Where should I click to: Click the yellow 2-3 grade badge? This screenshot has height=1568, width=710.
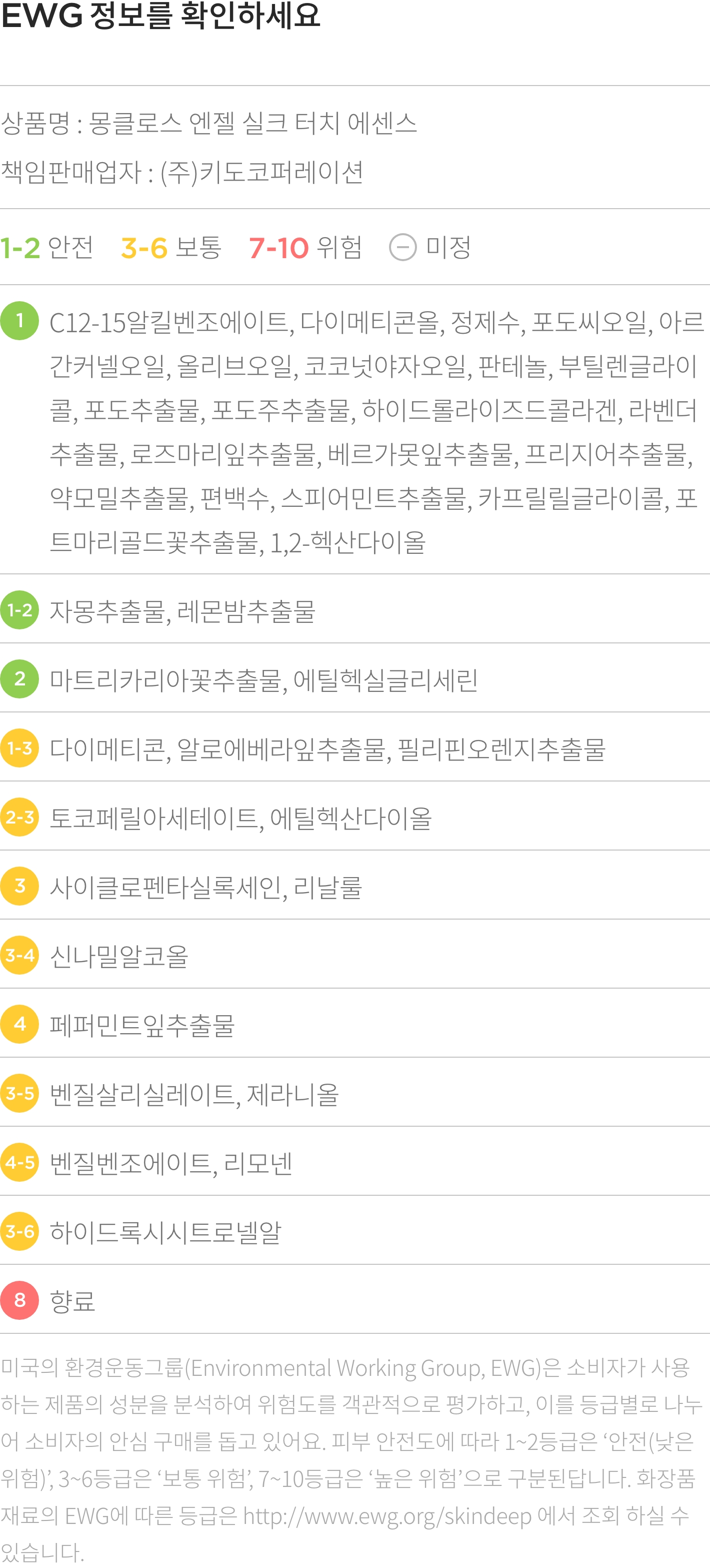(19, 816)
